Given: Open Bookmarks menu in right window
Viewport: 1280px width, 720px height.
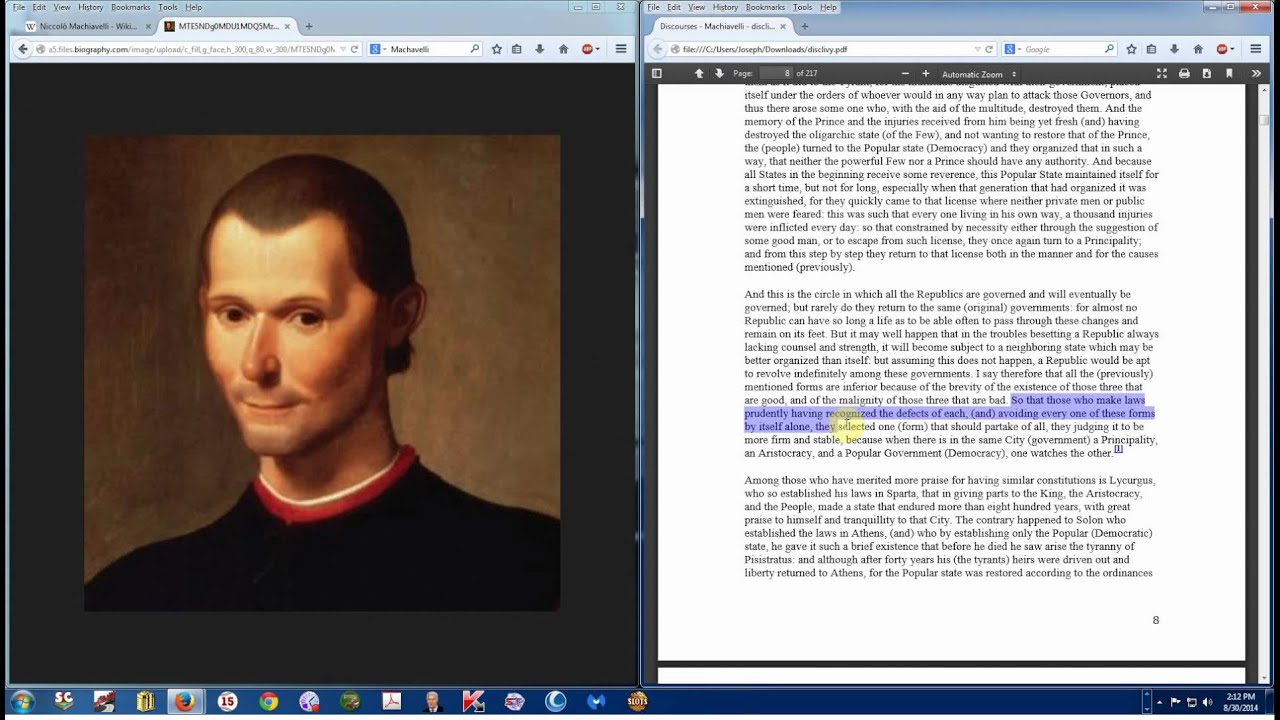Looking at the screenshot, I should [x=765, y=7].
